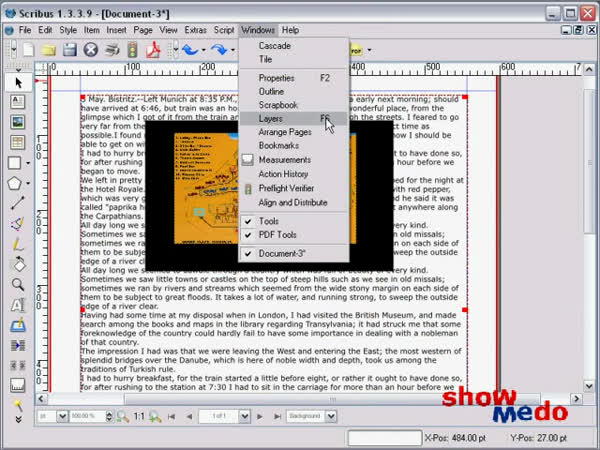
Task: Click the horizontal scrollbar thumb
Action: point(333,399)
